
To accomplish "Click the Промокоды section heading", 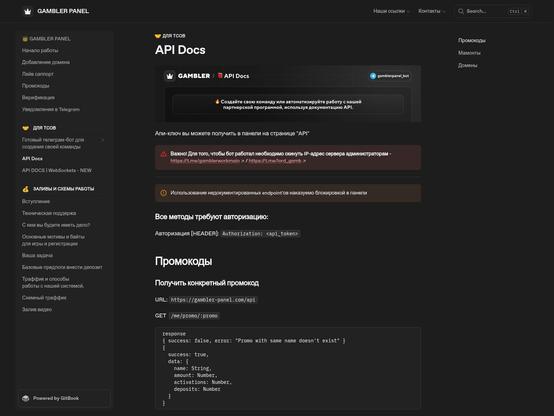I will pyautogui.click(x=183, y=261).
